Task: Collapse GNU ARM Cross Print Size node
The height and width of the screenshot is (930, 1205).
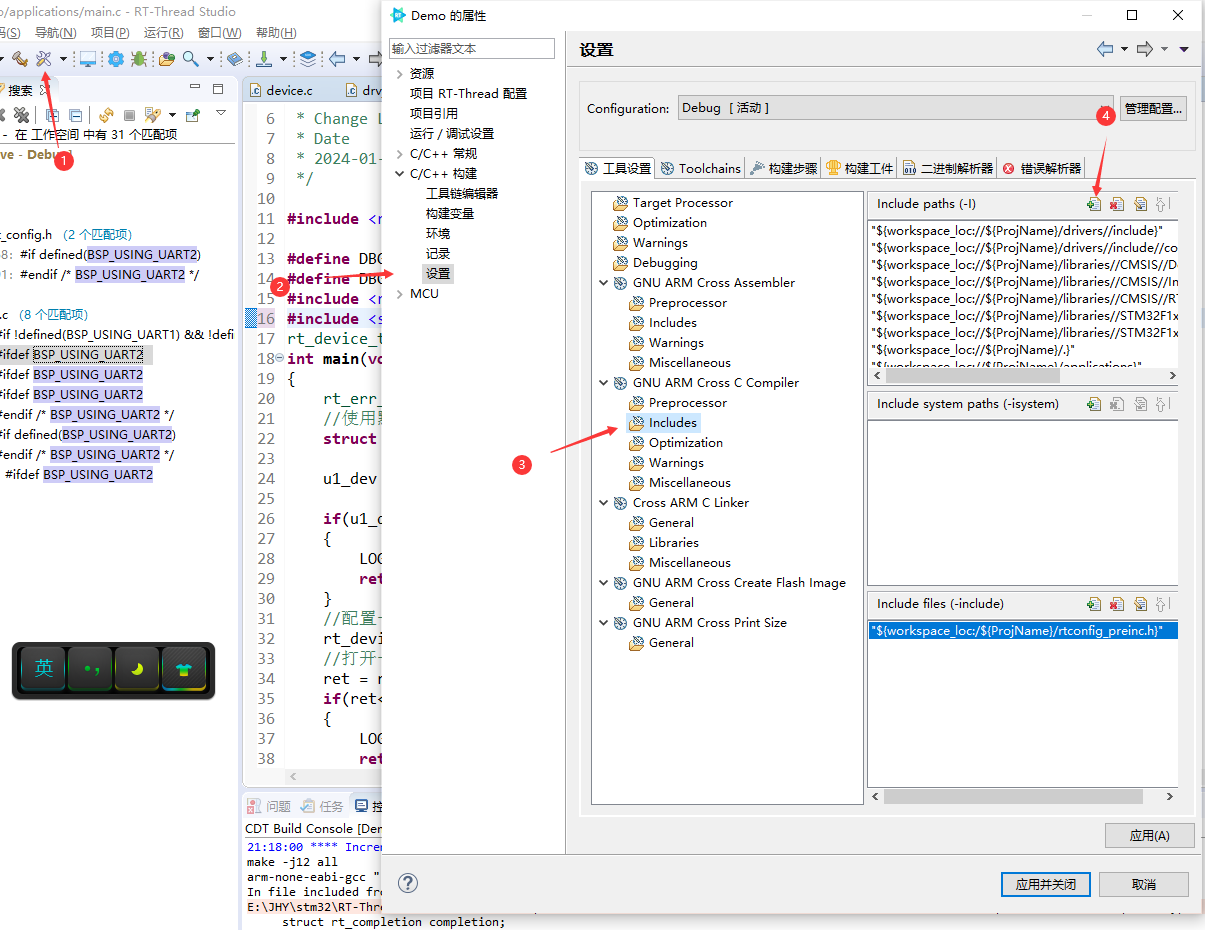Action: pos(604,623)
